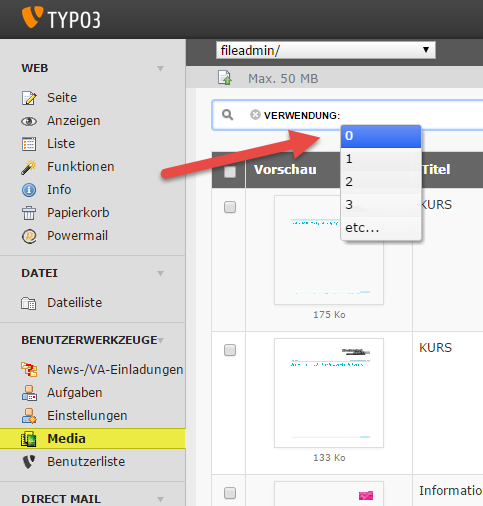Image resolution: width=483 pixels, height=506 pixels.
Task: Collapse the DATEI module section
Action: click(160, 274)
